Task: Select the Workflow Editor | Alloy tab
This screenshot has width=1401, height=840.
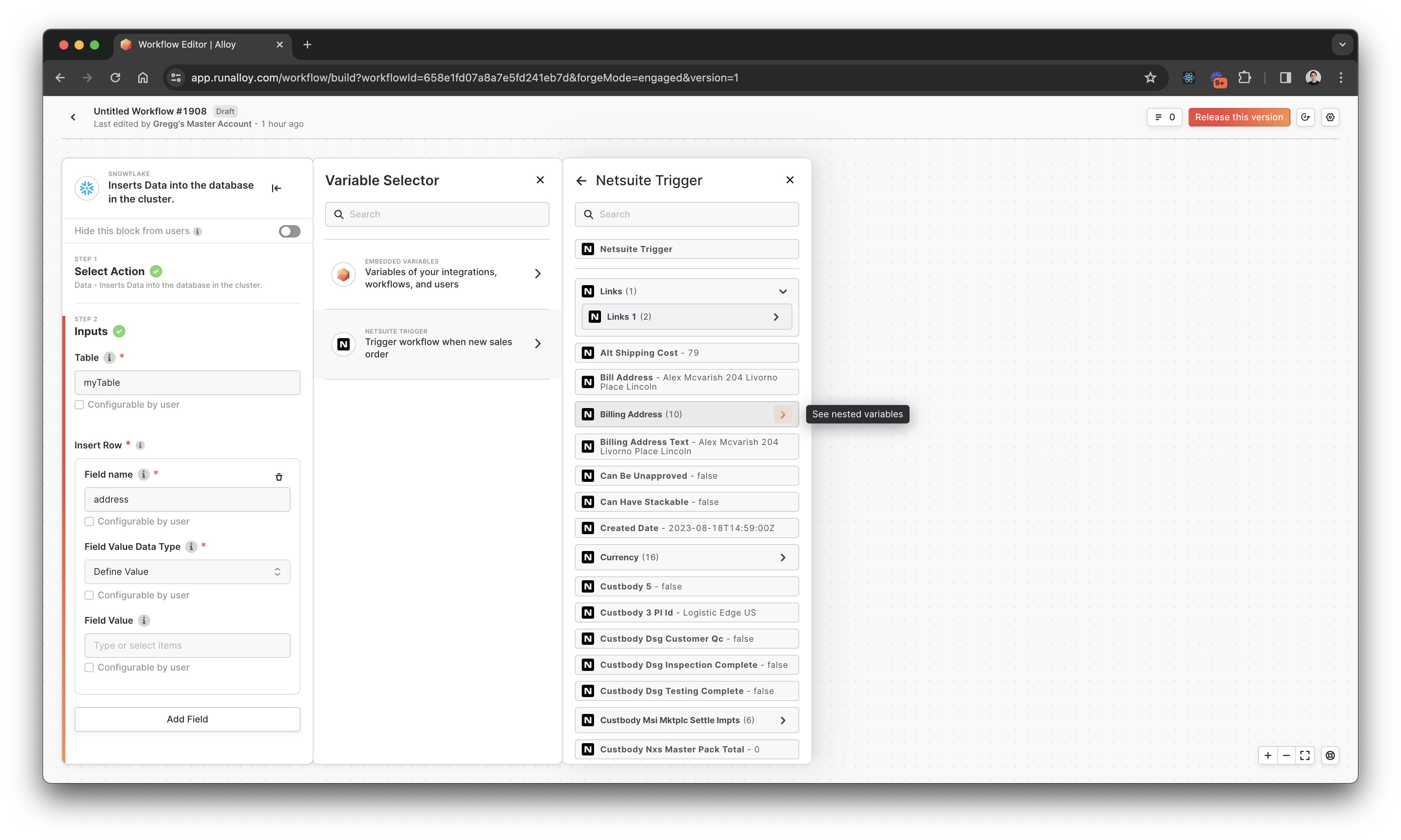Action: click(x=203, y=45)
